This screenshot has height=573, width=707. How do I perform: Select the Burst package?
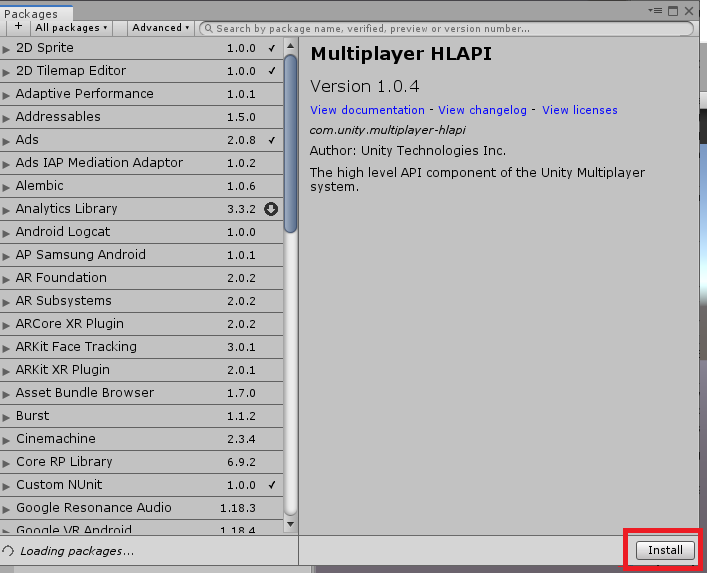142,416
